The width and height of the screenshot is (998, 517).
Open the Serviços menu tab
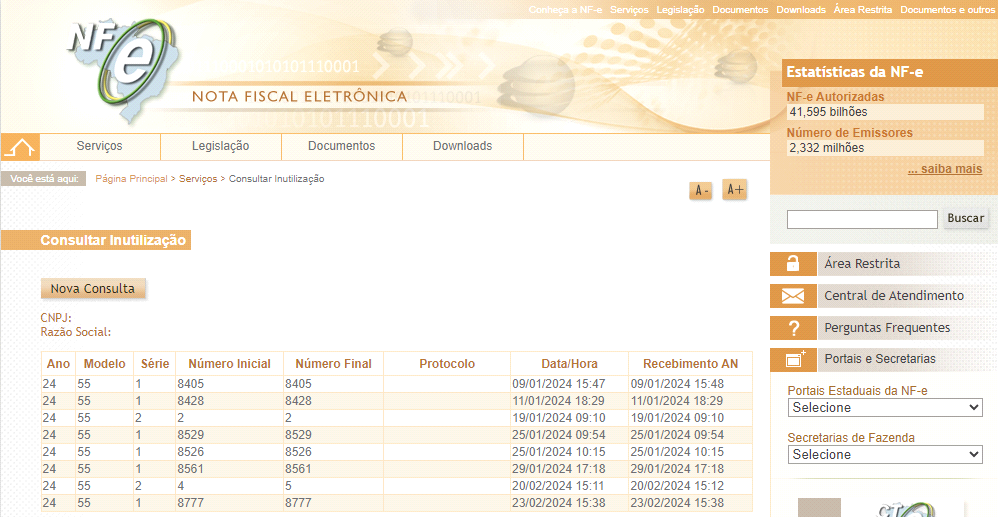(x=99, y=146)
